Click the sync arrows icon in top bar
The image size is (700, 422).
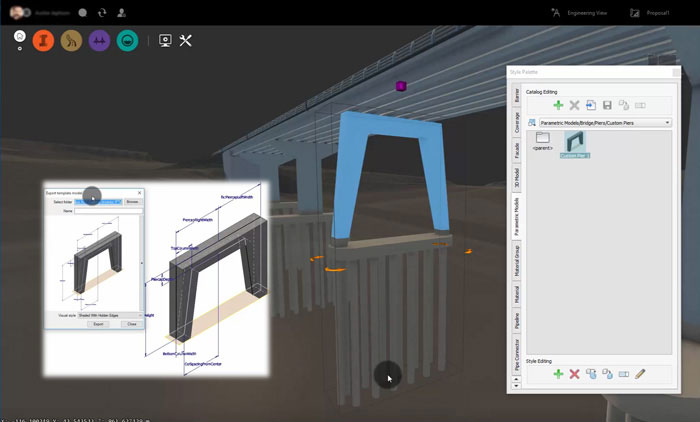(101, 13)
